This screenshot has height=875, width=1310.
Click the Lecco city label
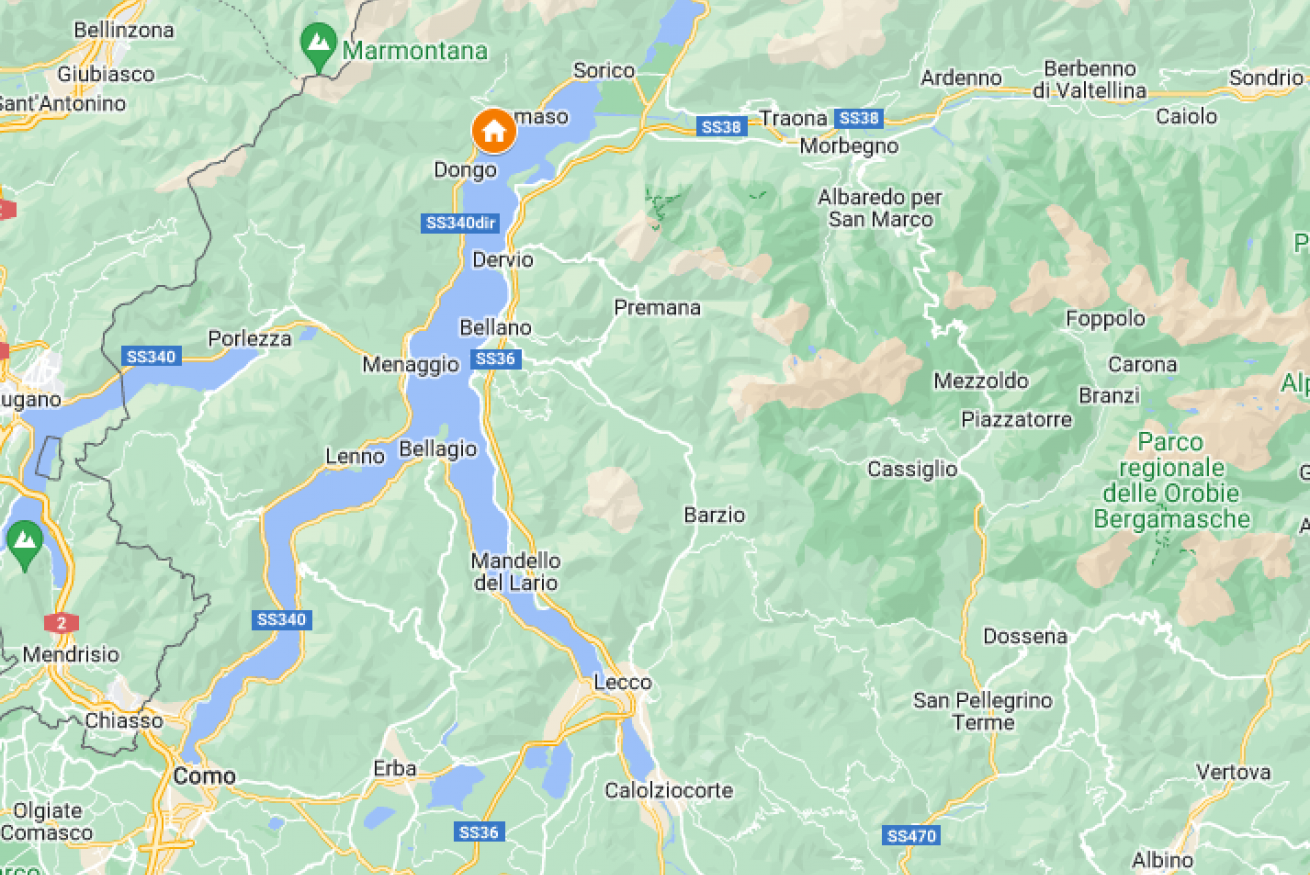(622, 683)
